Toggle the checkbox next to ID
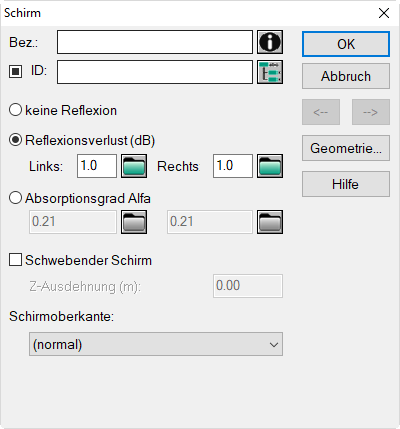Screen dimensions: 400x429 pyautogui.click(x=15, y=71)
